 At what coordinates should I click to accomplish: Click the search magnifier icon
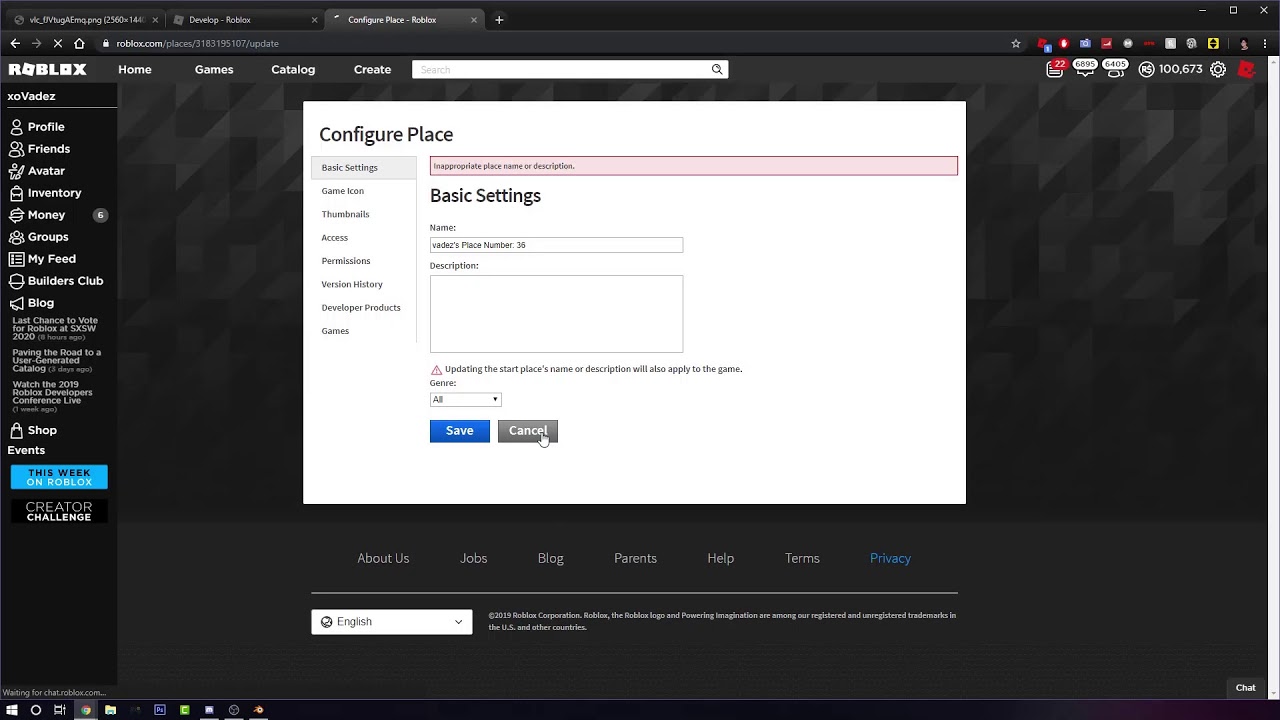(717, 70)
